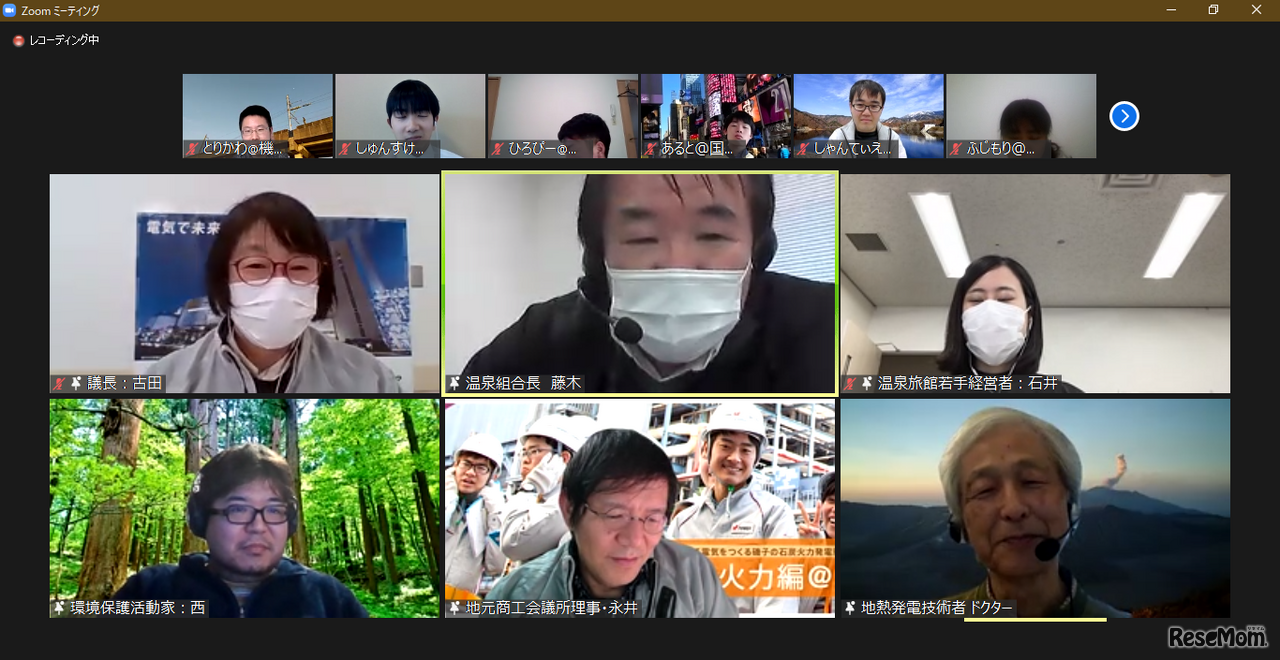
Task: Click the name label 地元商工会議所理事・永井
Action: [551, 608]
